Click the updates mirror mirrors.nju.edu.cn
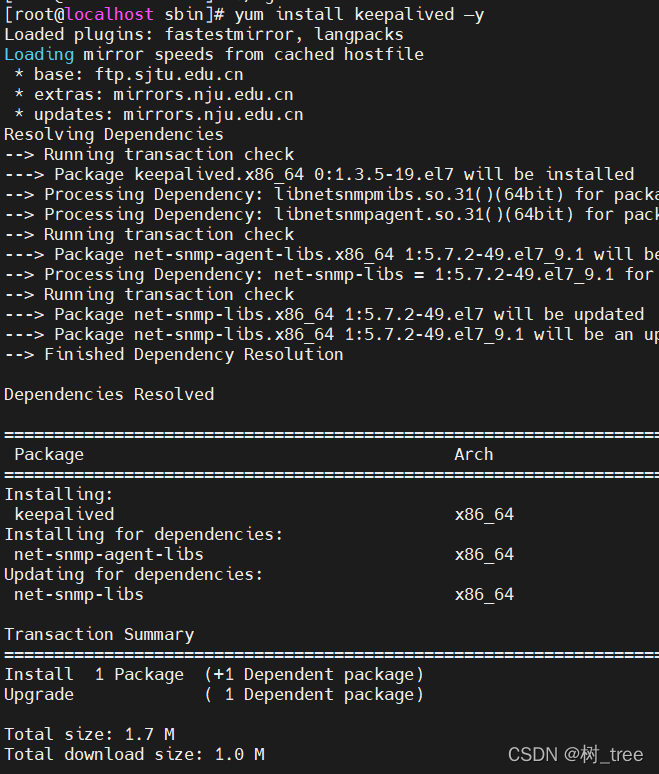This screenshot has height=774, width=659. (x=213, y=115)
